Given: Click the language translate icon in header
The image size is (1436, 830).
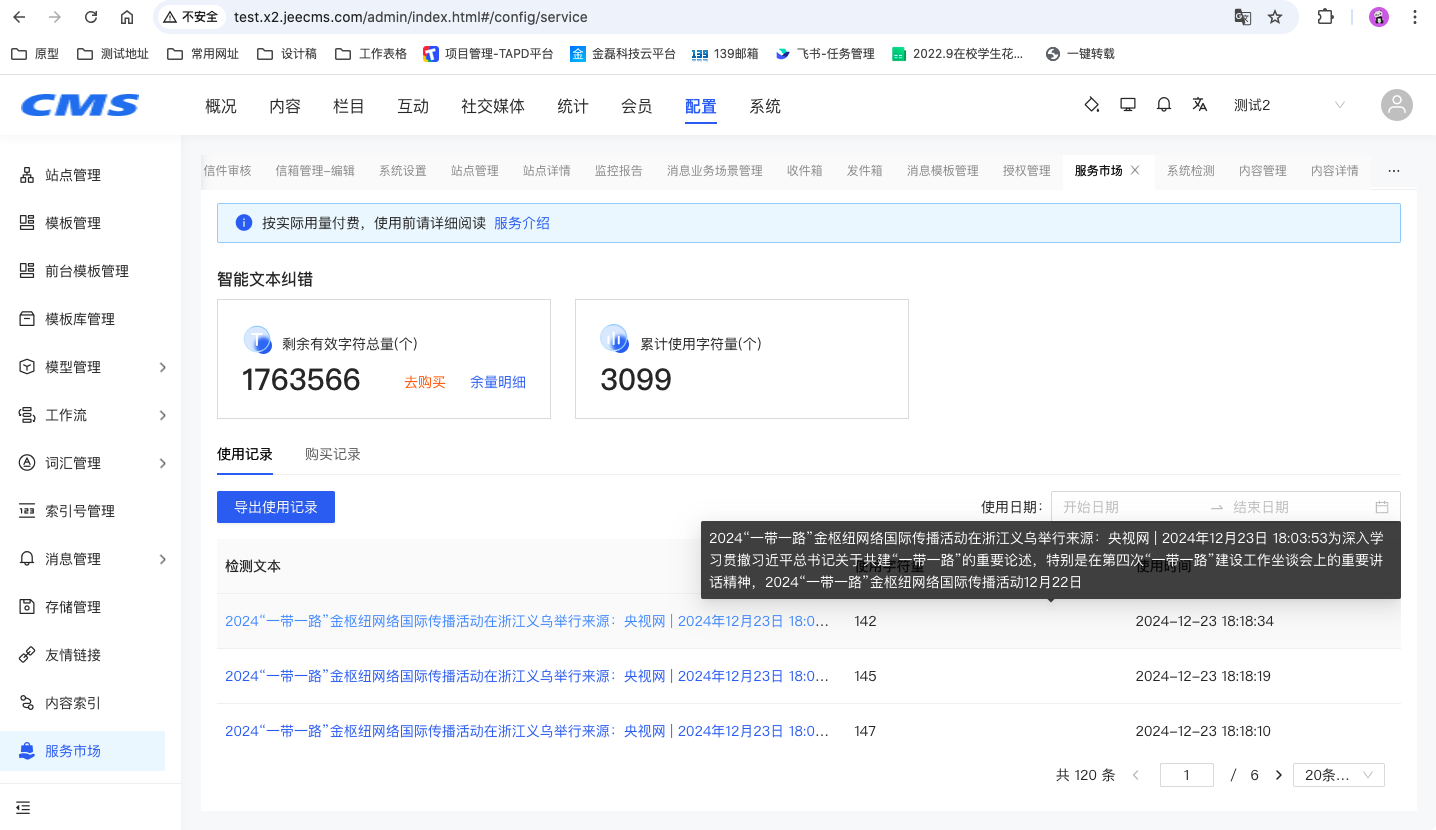Looking at the screenshot, I should point(1200,105).
